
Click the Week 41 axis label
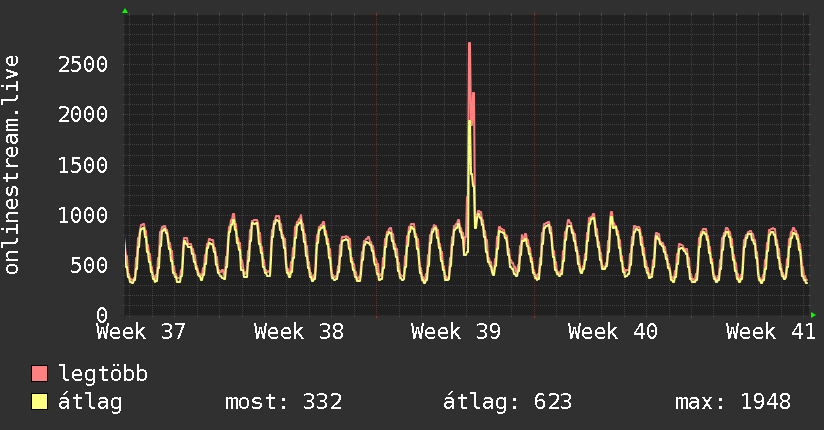(770, 332)
